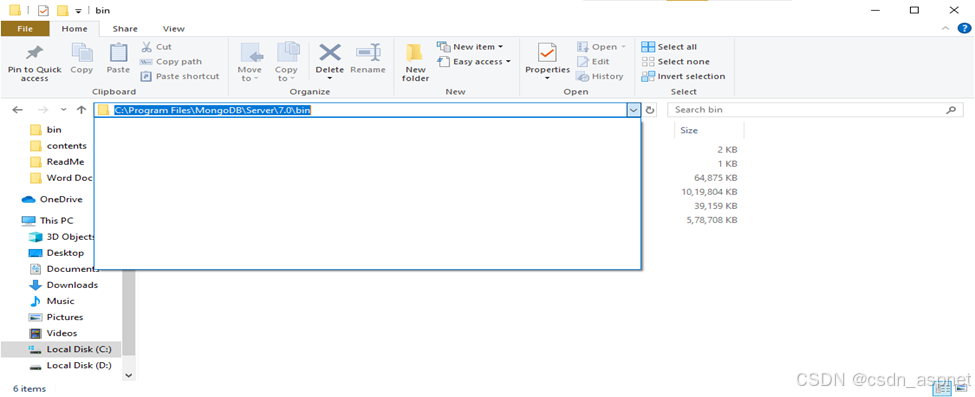Switch to the Home tab
The width and height of the screenshot is (975, 397).
tap(75, 29)
